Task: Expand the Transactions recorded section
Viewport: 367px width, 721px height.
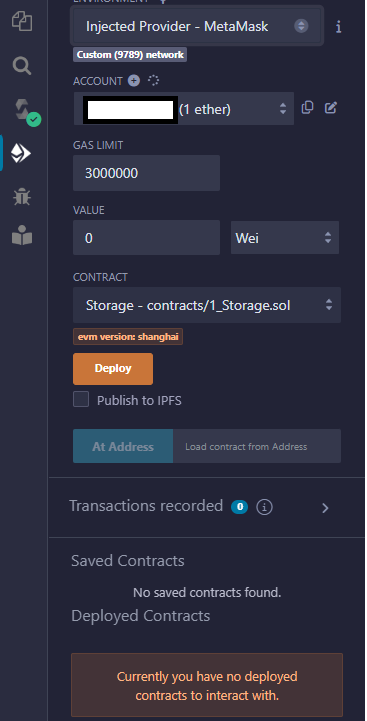Action: [x=325, y=508]
